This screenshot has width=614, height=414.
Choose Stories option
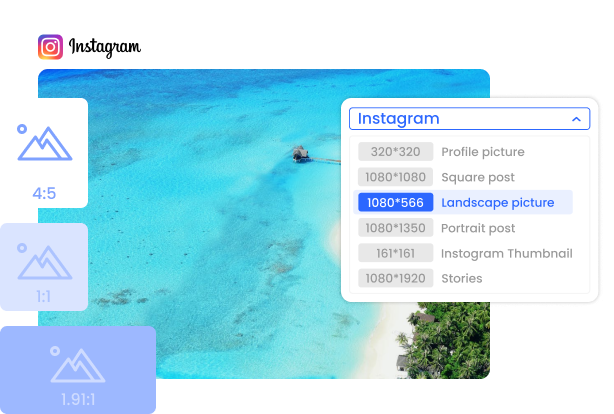tap(462, 278)
